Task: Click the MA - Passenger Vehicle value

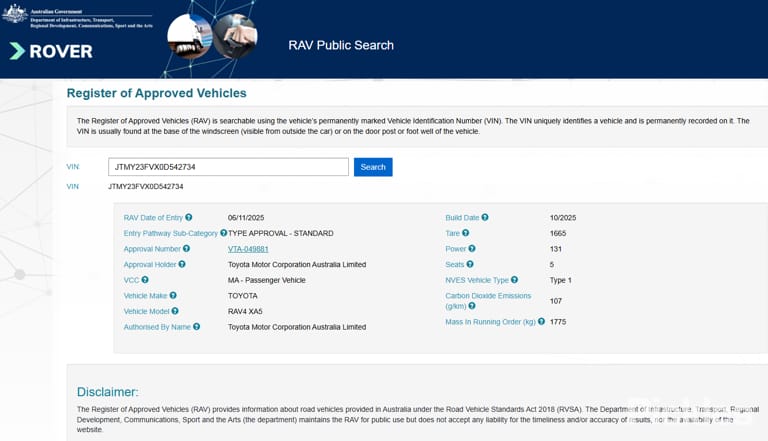Action: [266, 280]
